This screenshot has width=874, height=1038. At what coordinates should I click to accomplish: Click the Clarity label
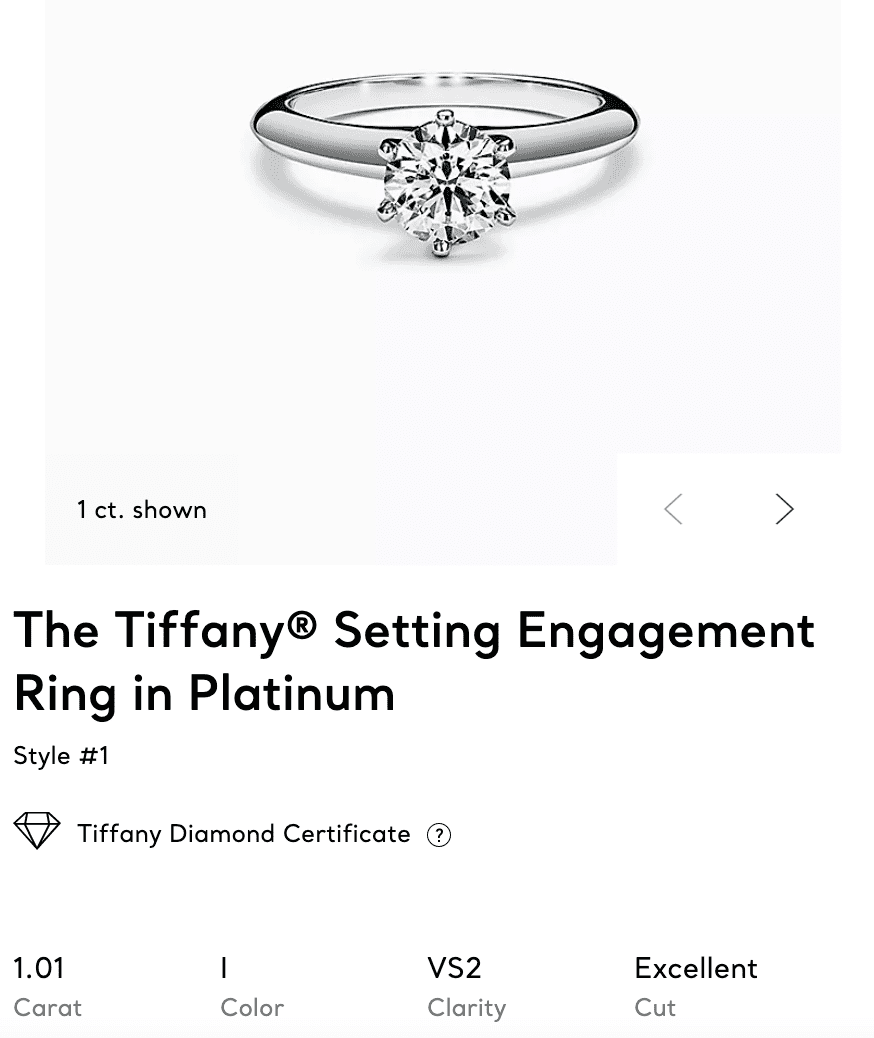pyautogui.click(x=466, y=1008)
